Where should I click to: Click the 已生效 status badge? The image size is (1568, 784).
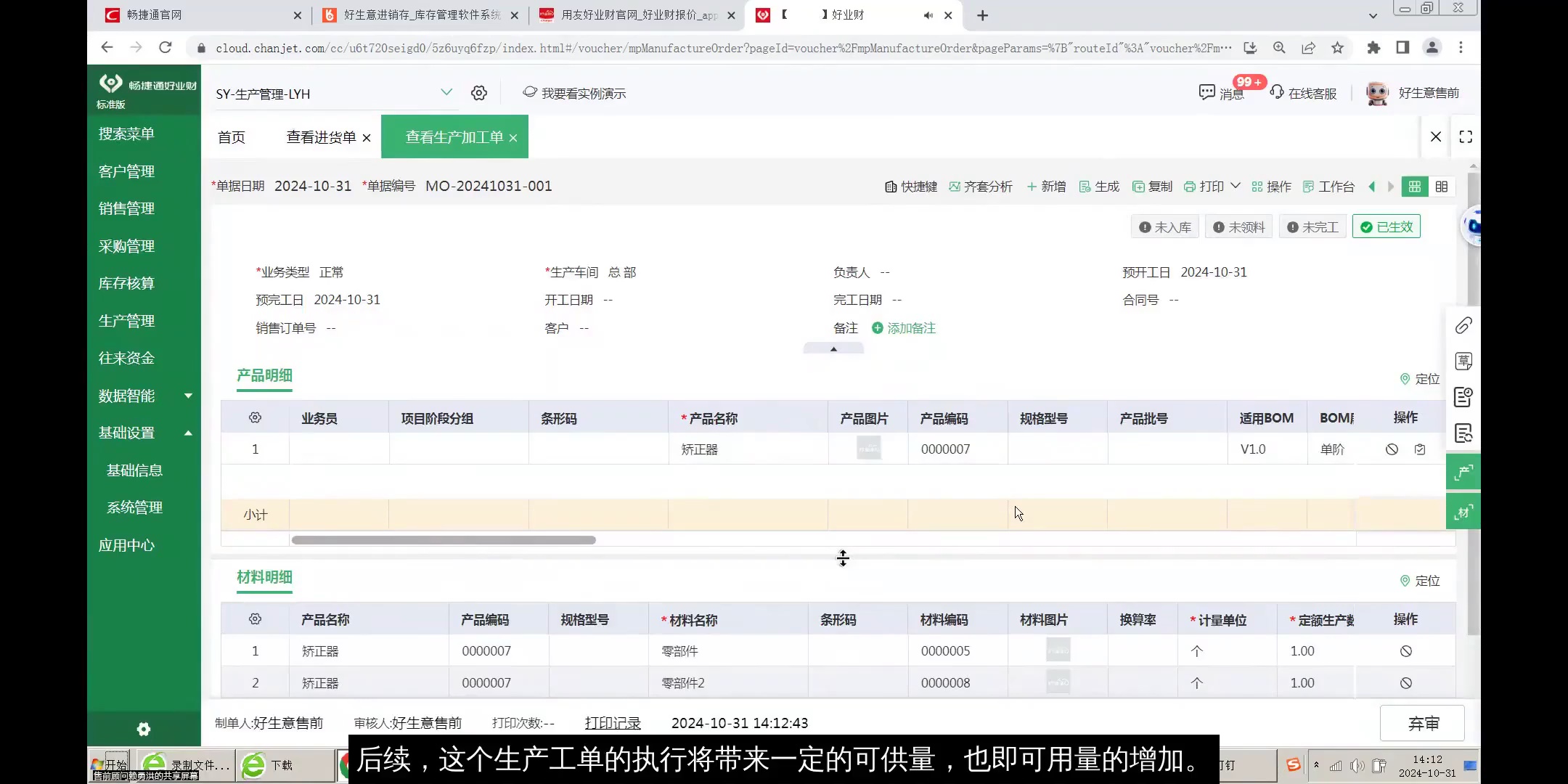[1386, 226]
